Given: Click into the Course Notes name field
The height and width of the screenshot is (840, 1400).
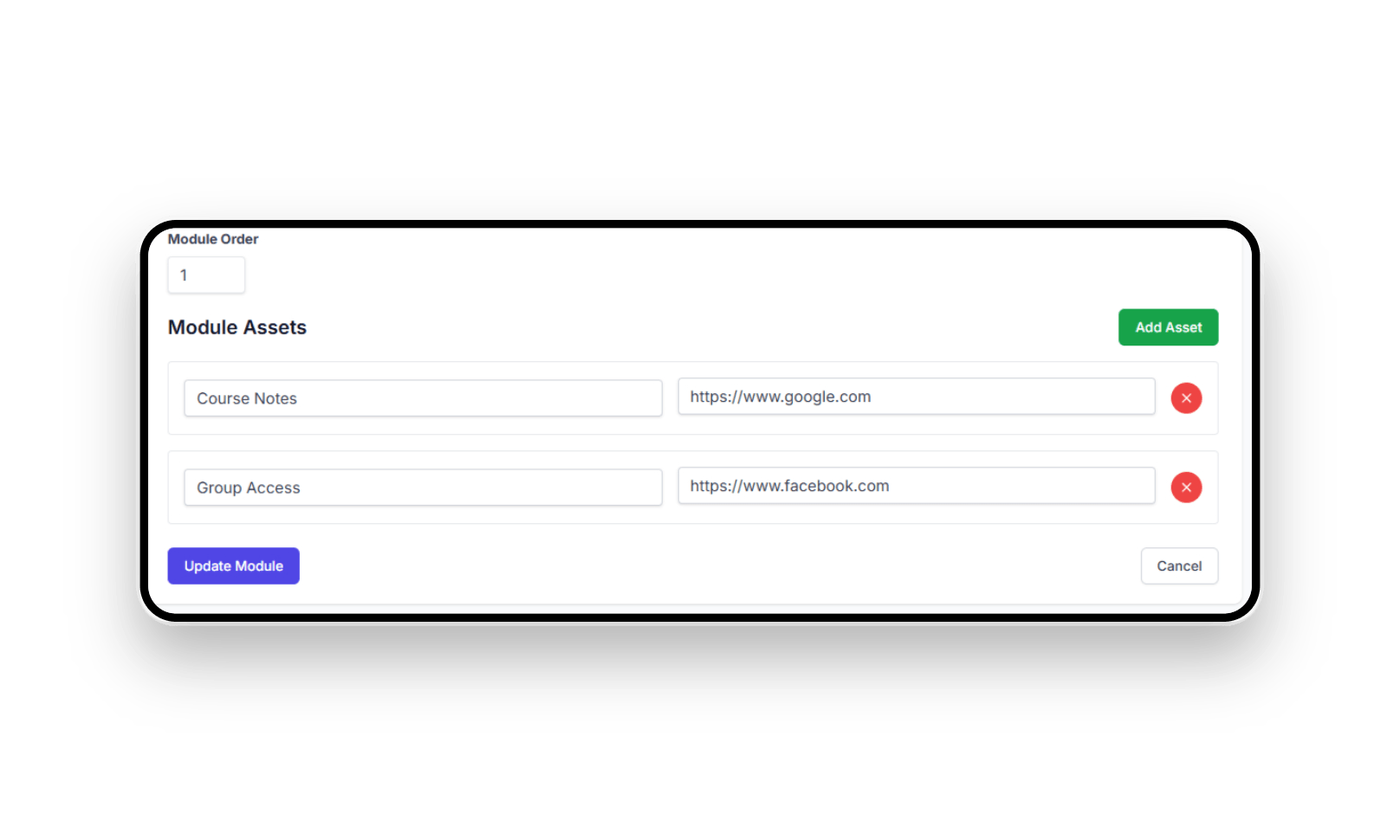Looking at the screenshot, I should pyautogui.click(x=423, y=398).
